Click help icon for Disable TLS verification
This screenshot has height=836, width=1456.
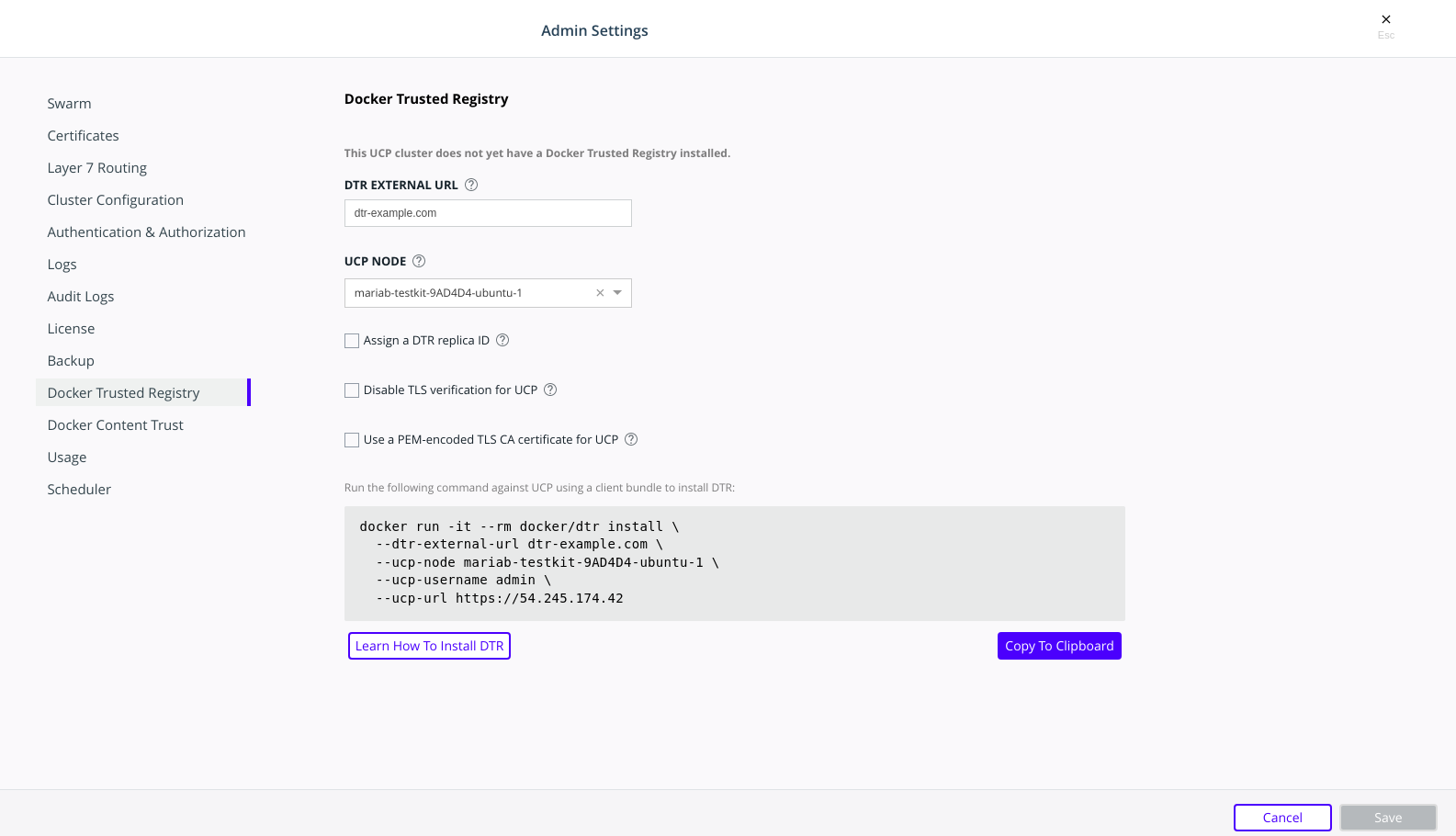550,390
